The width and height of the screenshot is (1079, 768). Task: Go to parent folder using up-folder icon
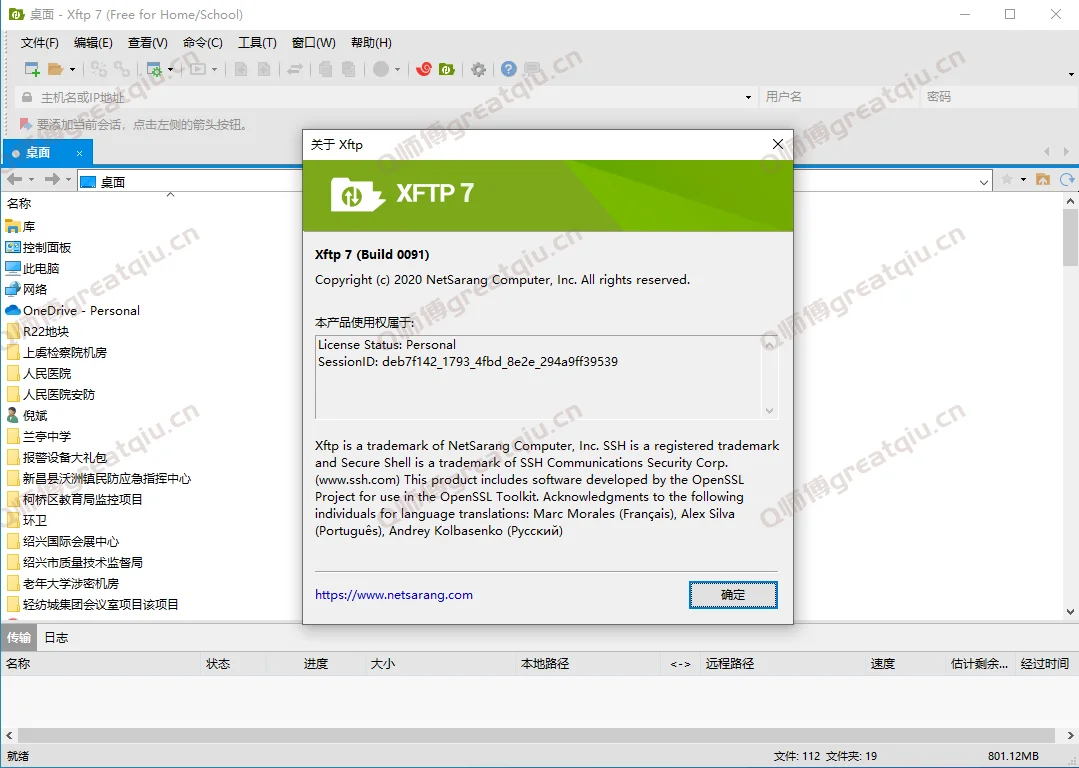point(1043,180)
